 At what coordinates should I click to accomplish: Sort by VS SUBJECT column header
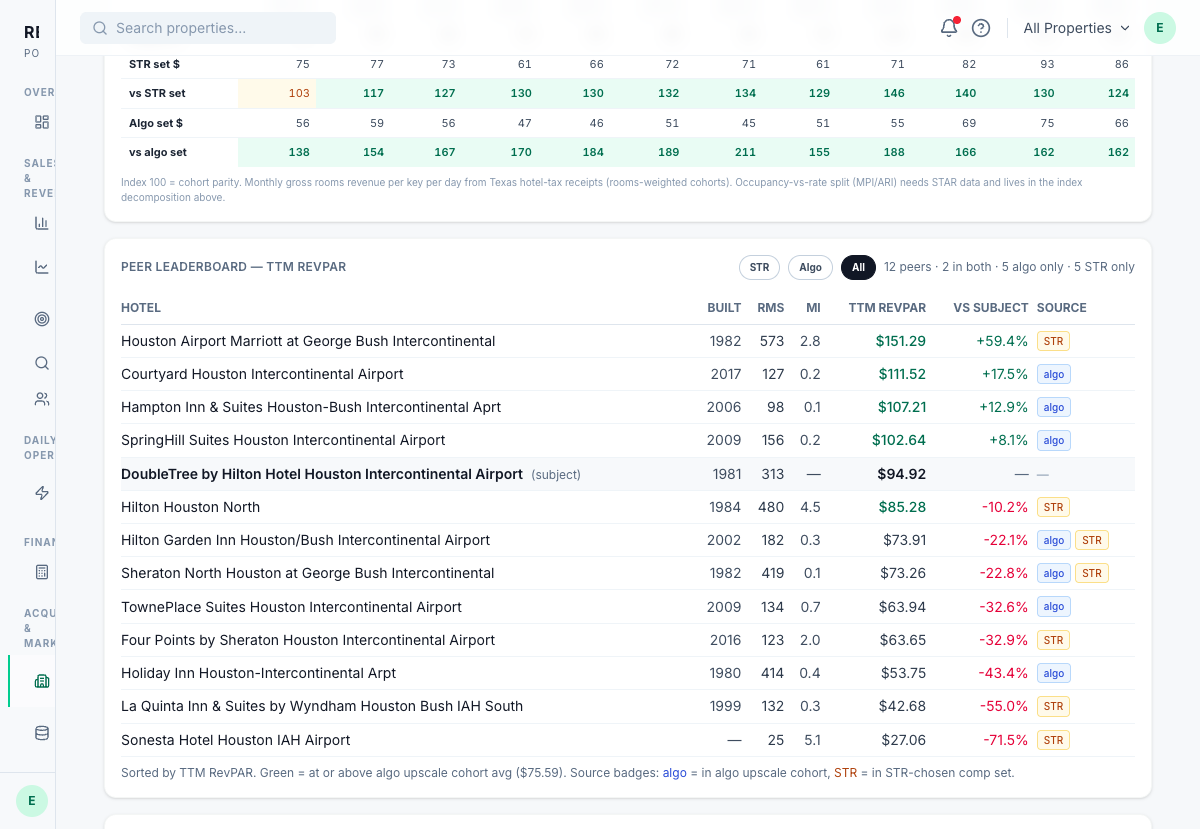coord(991,308)
